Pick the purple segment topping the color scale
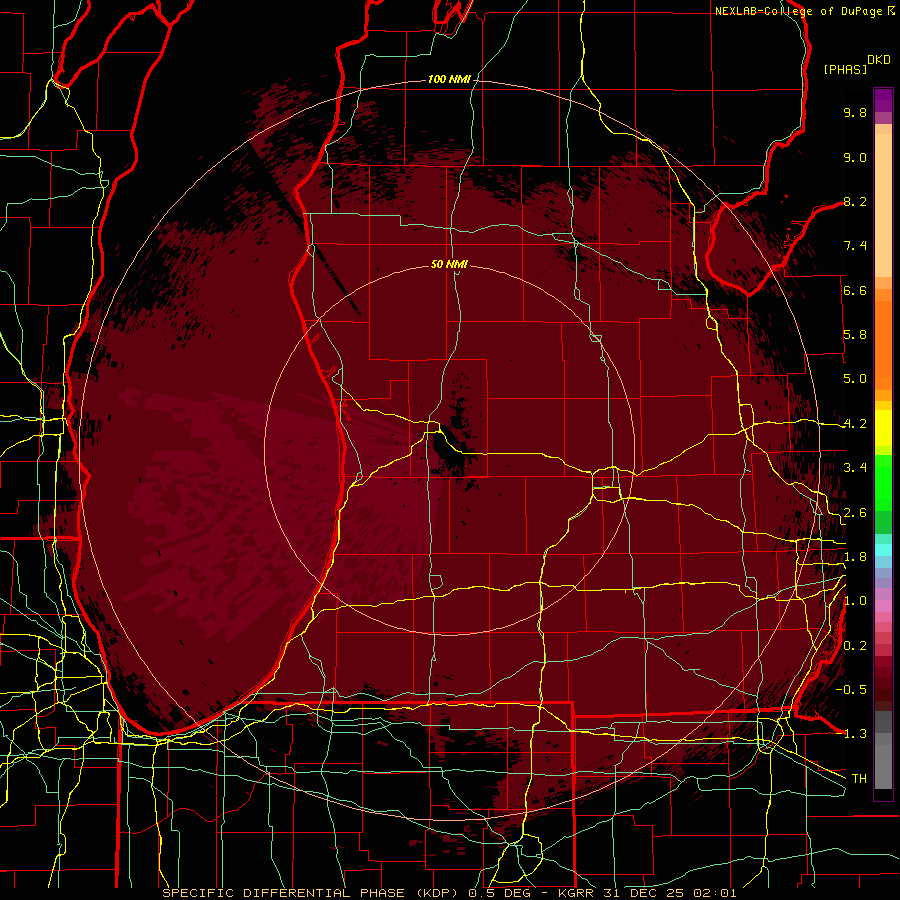Viewport: 900px width, 900px height. 883,100
